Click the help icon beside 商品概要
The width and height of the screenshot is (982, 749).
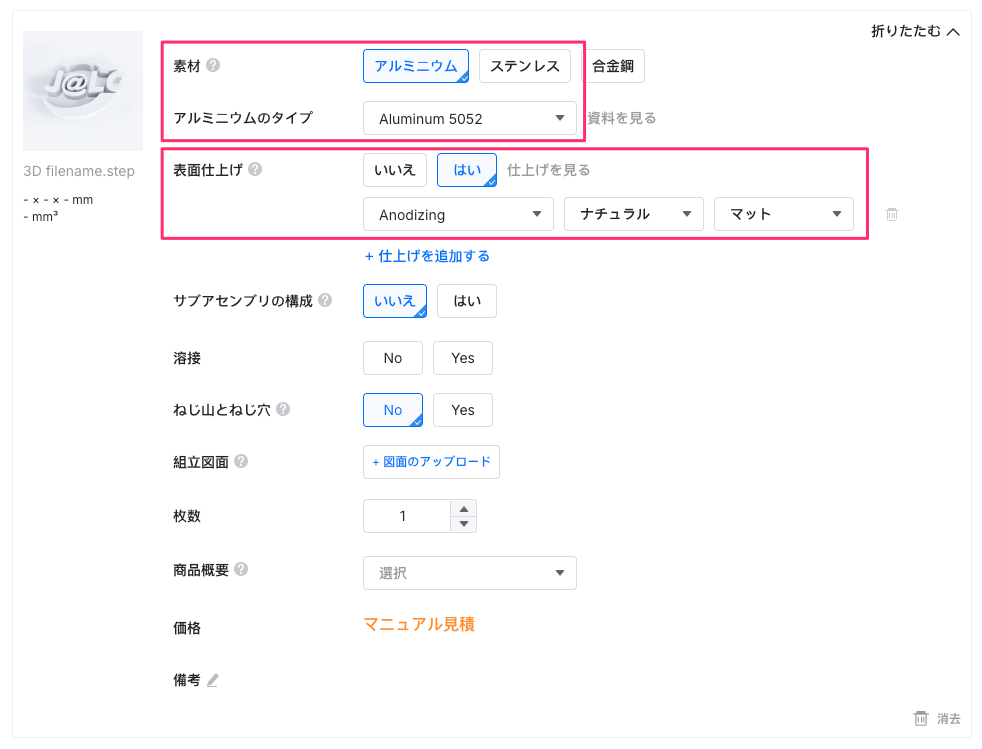[x=241, y=569]
